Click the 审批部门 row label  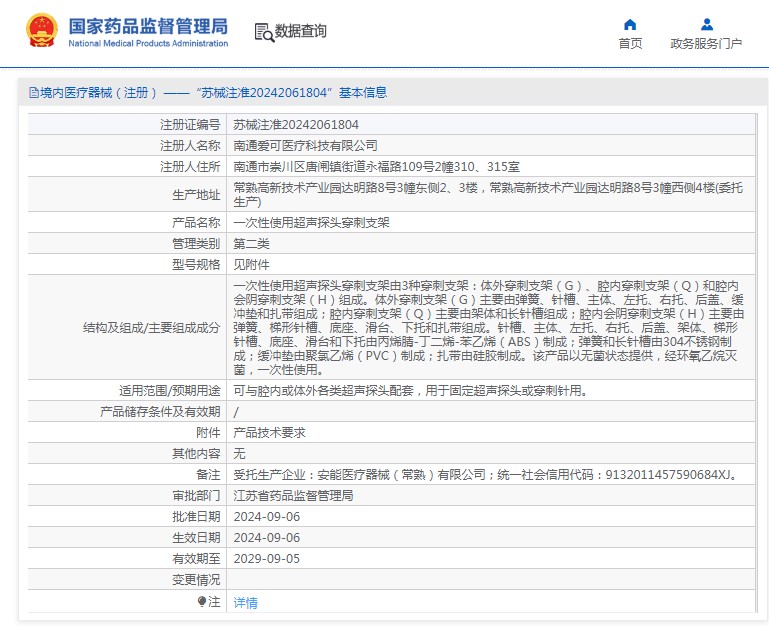pos(196,496)
